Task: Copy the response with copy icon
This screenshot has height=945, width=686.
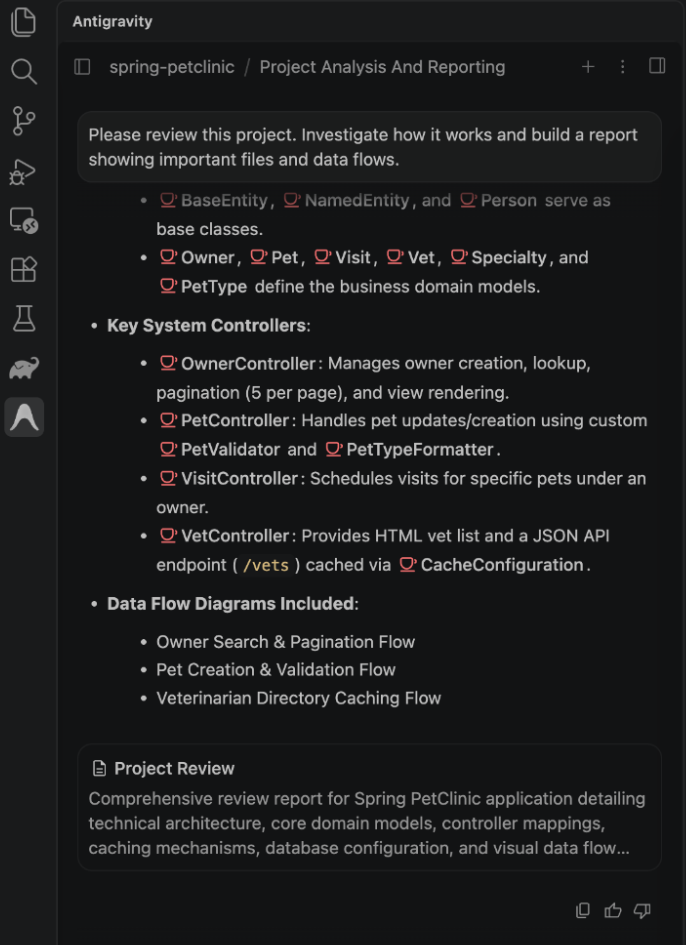Action: [x=583, y=910]
